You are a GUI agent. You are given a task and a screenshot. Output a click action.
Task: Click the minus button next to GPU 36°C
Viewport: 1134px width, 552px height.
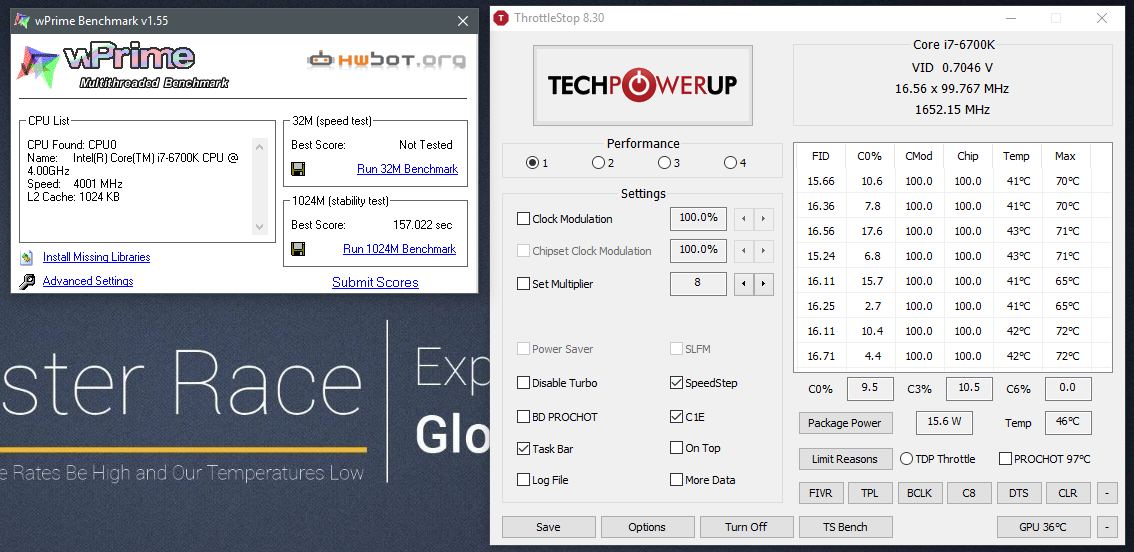[x=1107, y=527]
